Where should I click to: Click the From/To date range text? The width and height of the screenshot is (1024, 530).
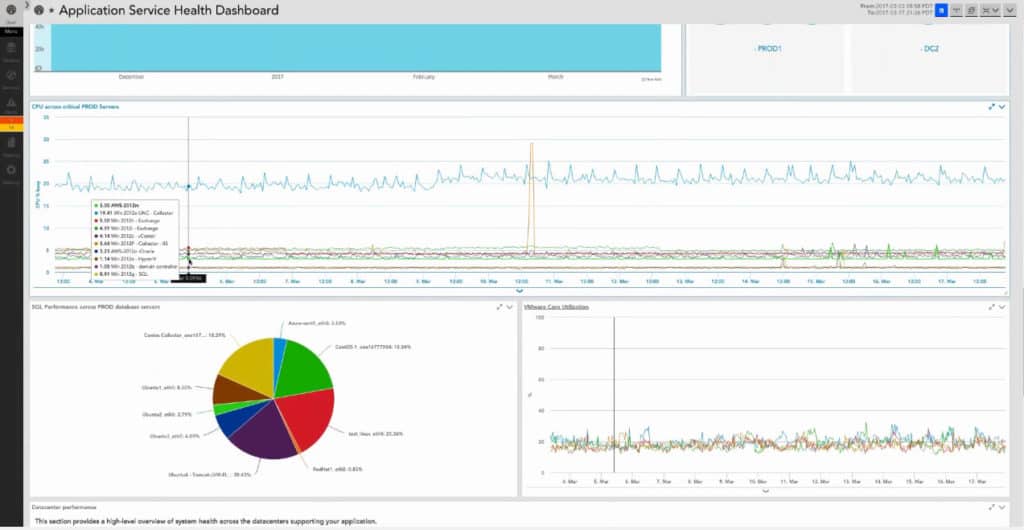tap(895, 8)
